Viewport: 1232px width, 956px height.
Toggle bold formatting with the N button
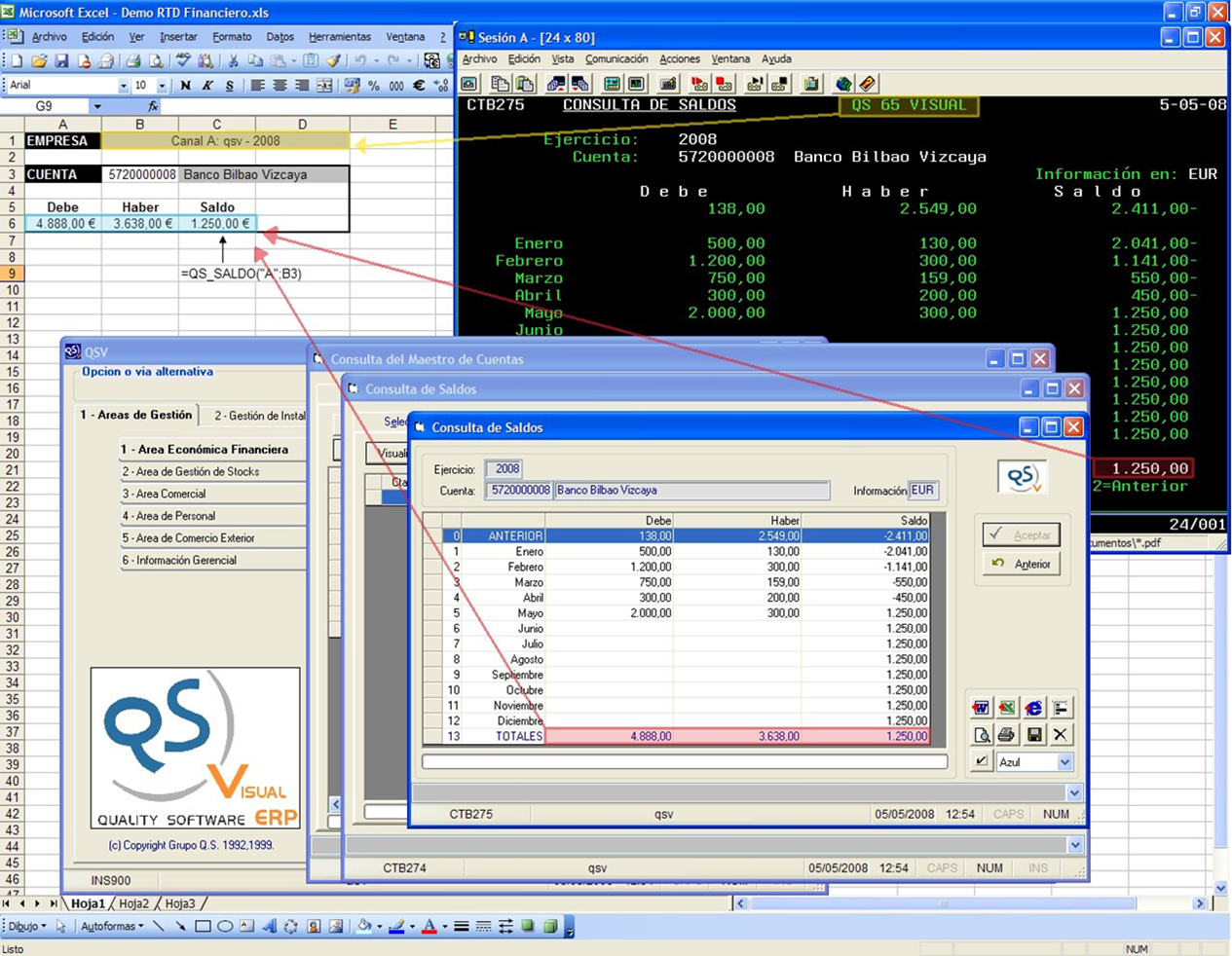point(184,85)
